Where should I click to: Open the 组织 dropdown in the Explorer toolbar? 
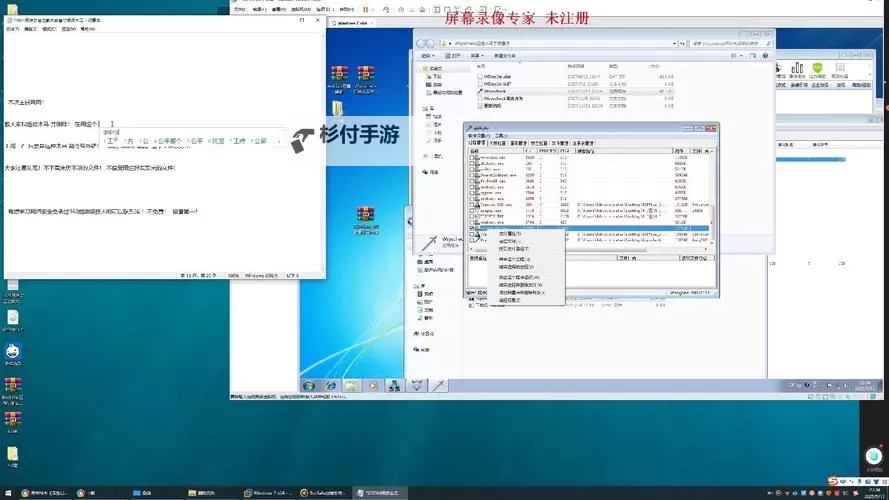click(x=429, y=56)
